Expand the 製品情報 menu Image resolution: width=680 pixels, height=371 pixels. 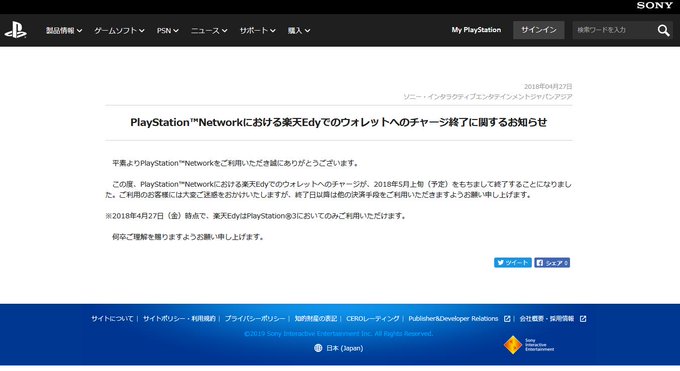(x=64, y=30)
